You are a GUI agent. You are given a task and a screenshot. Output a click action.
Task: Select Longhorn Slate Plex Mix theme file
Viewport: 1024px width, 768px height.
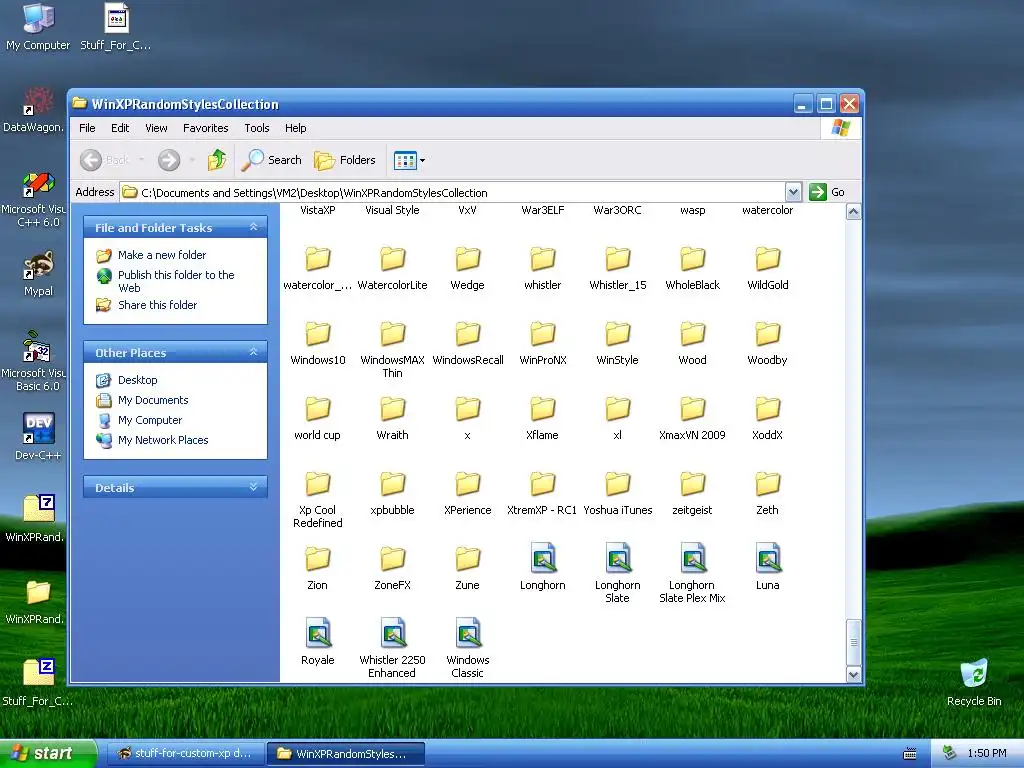[692, 573]
